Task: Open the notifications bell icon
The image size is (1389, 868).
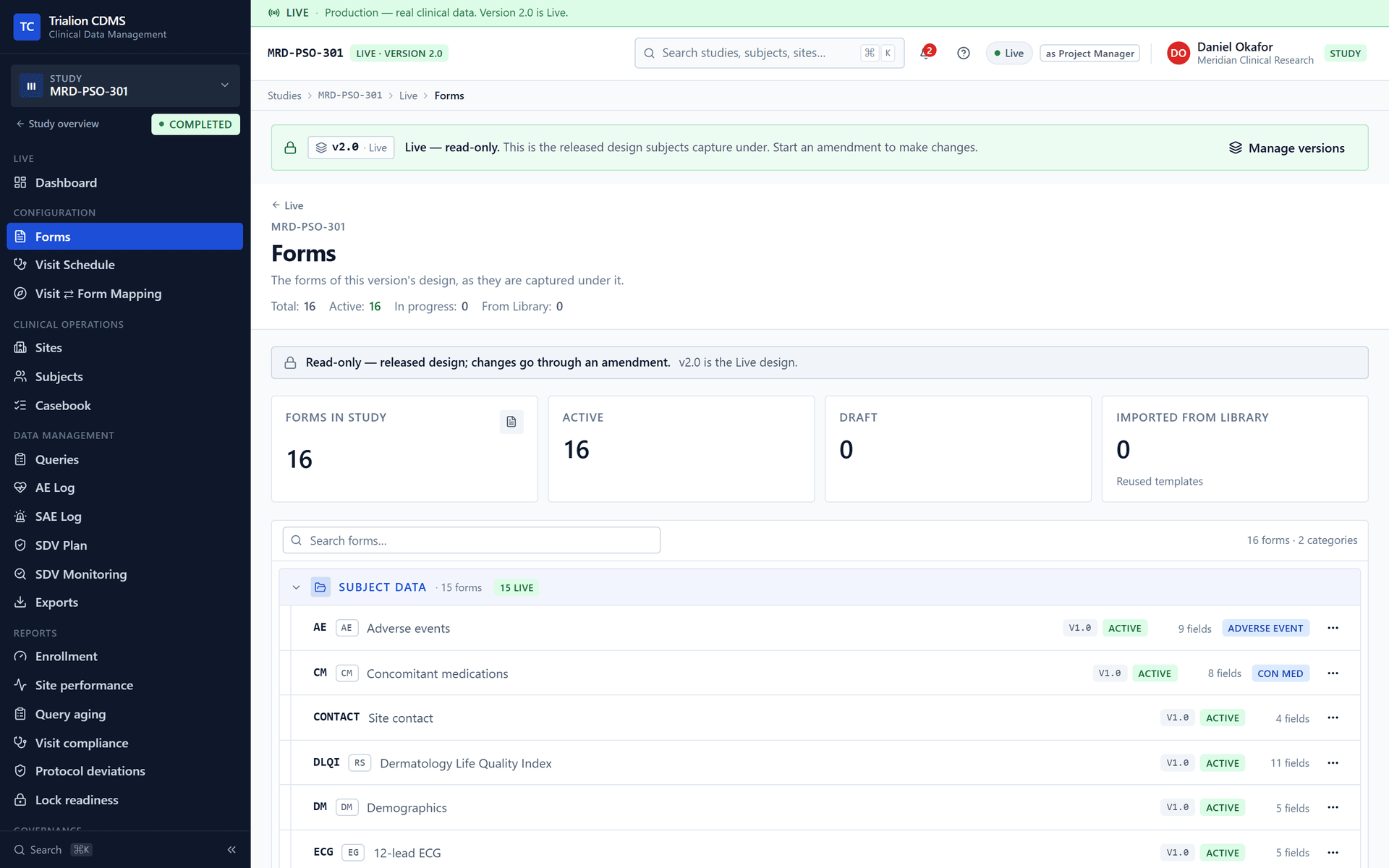Action: (x=926, y=53)
